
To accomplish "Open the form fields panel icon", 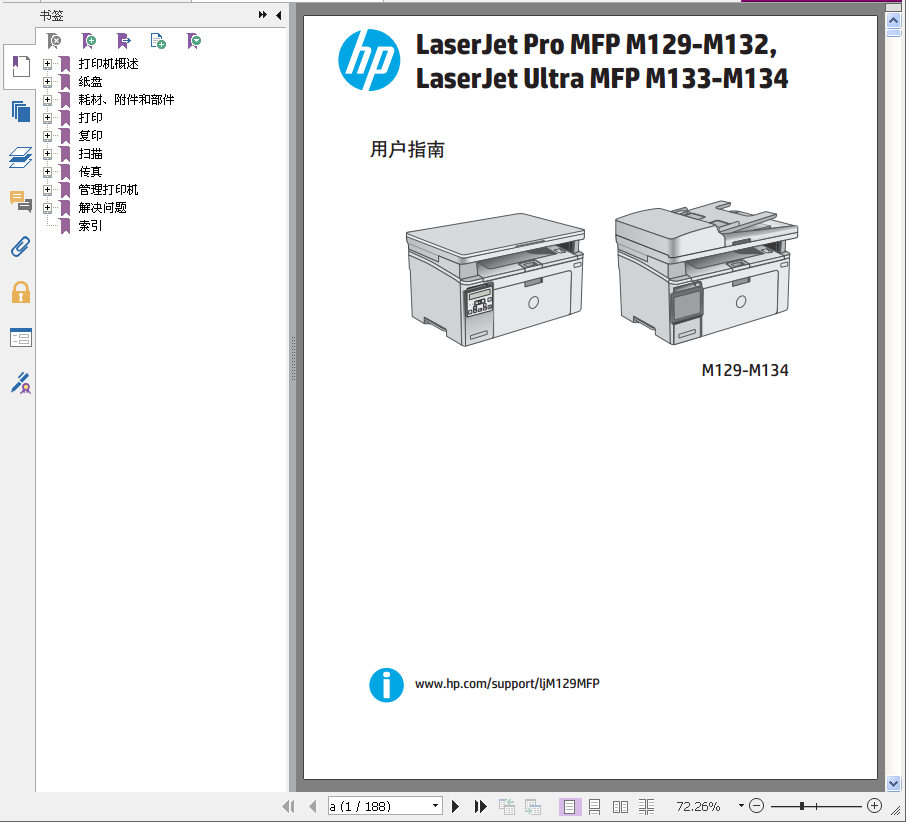I will point(21,338).
